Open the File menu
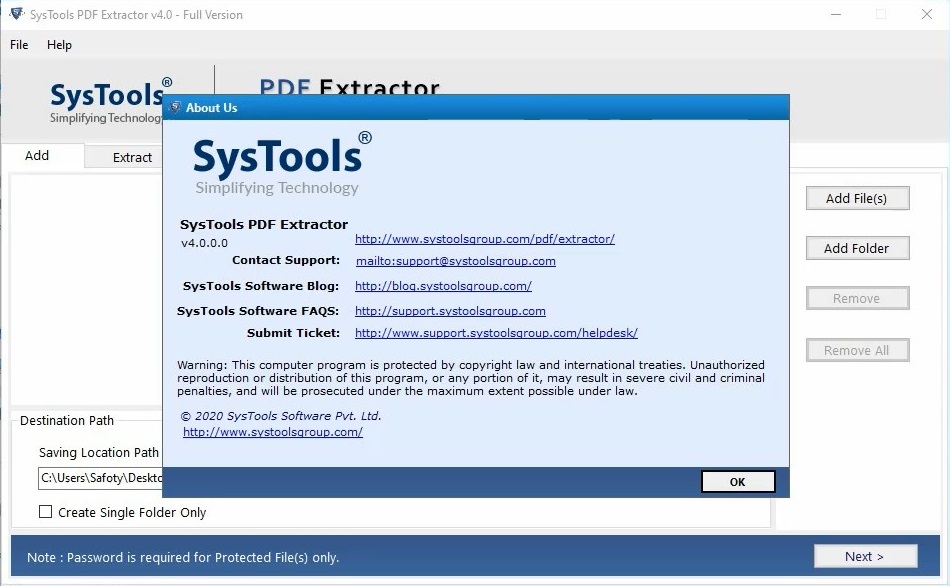Viewport: 950px width, 586px height. click(x=19, y=45)
